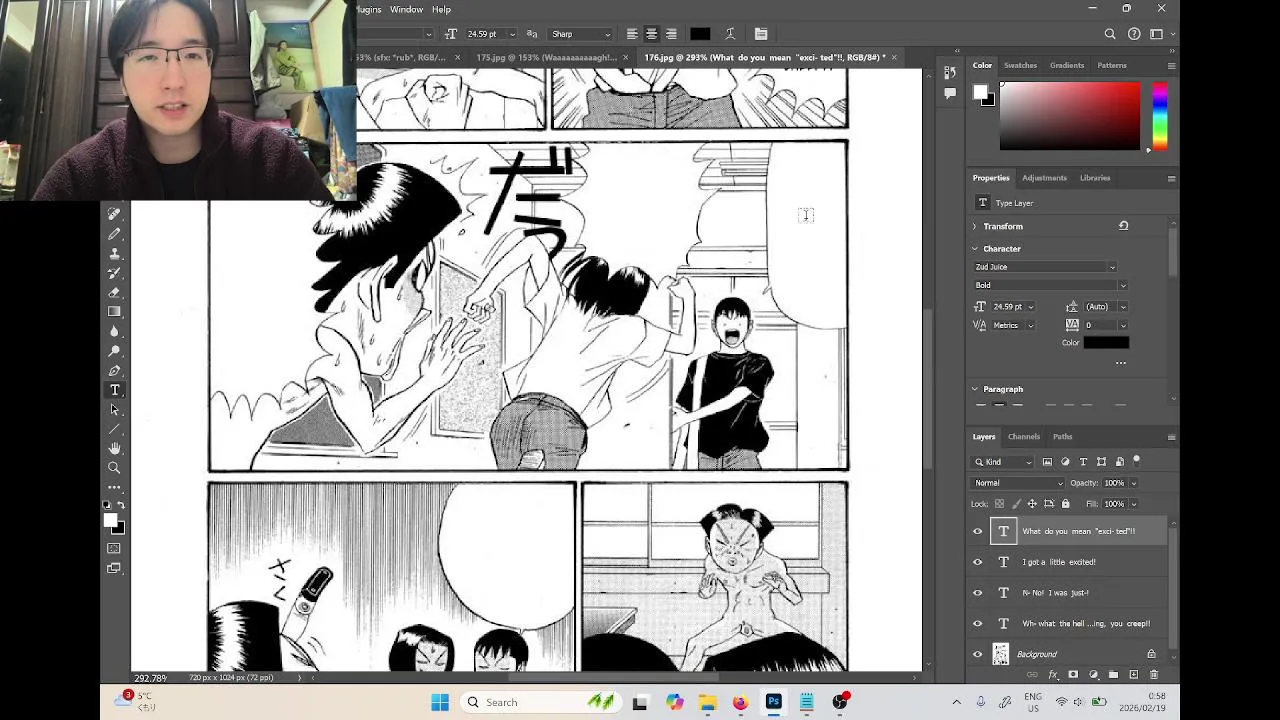Screen dimensions: 1280x720
Task: Click Color swatch in Character section
Action: [1107, 343]
